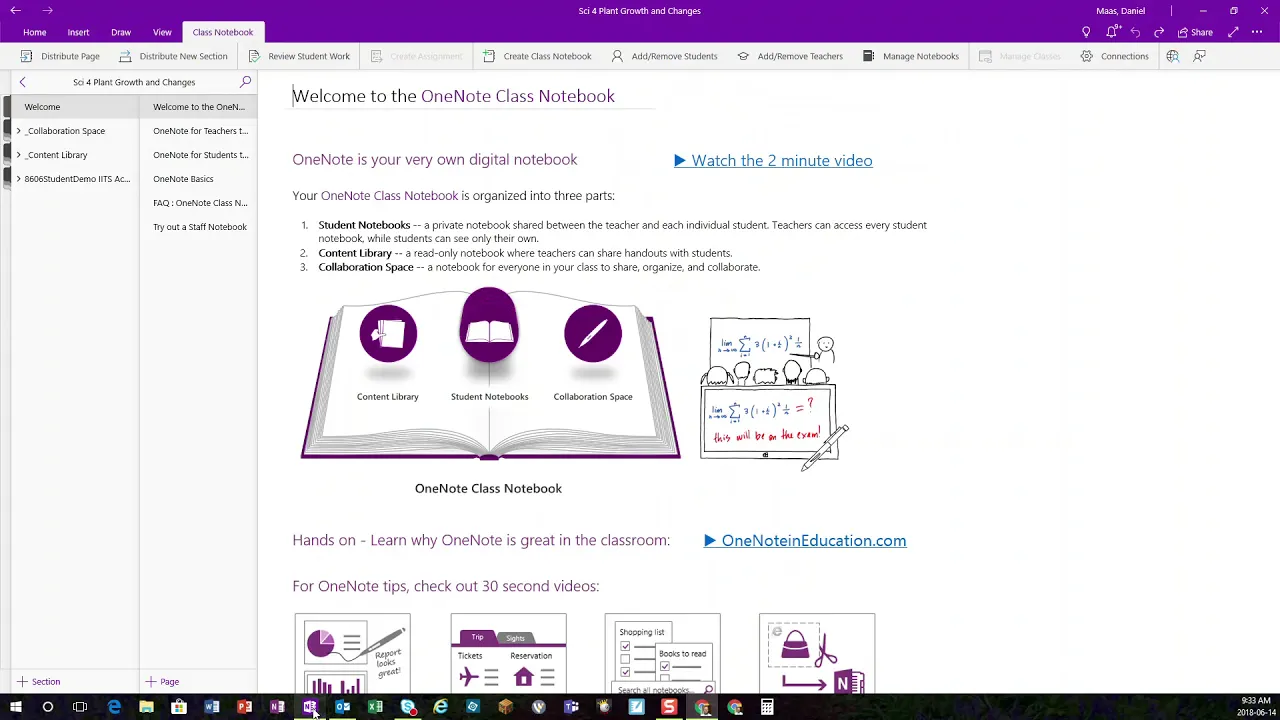This screenshot has height=720, width=1280.
Task: Open the FAQ : OneNote Class Notebook page
Action: (199, 203)
